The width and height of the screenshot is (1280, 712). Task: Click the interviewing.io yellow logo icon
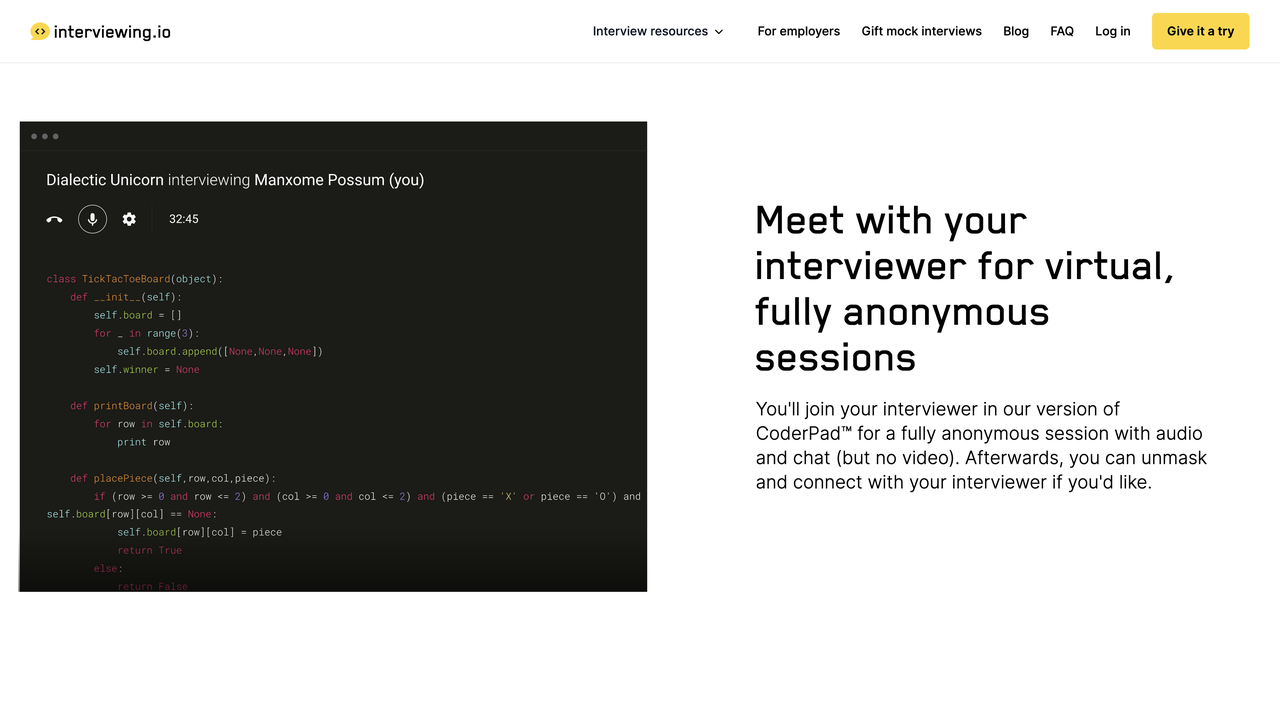40,32
